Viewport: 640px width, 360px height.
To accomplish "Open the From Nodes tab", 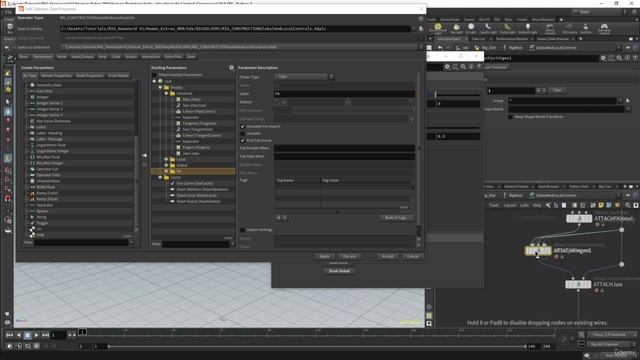I will click(119, 76).
